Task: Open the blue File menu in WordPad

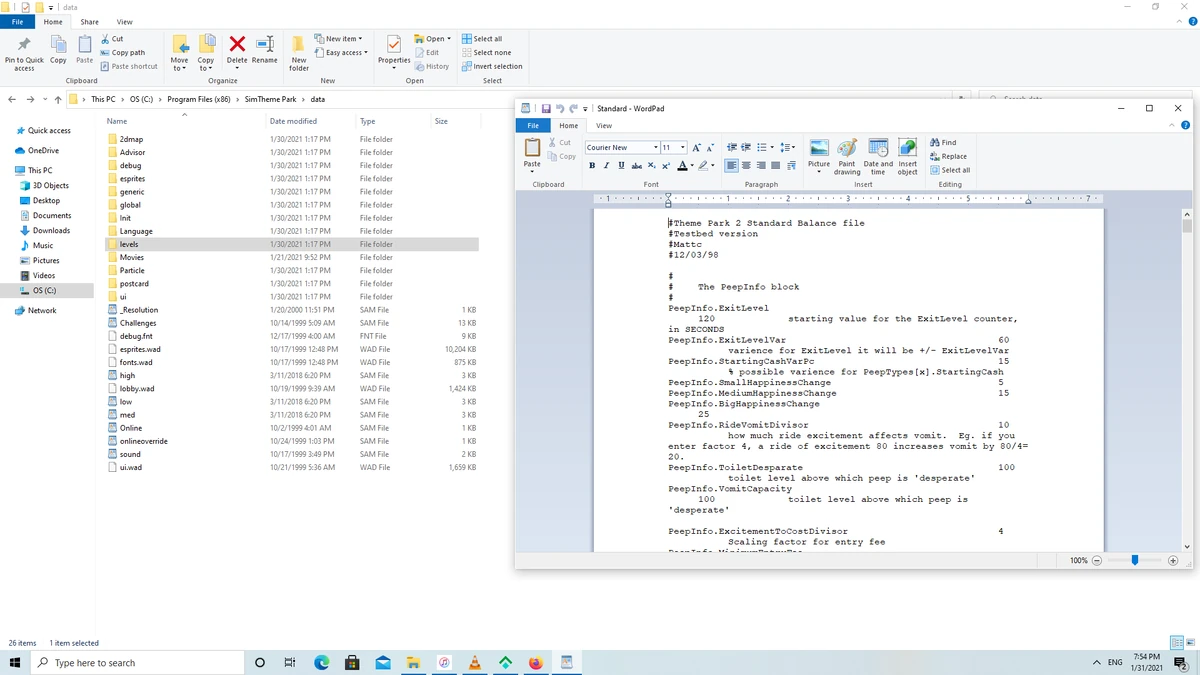Action: click(533, 125)
